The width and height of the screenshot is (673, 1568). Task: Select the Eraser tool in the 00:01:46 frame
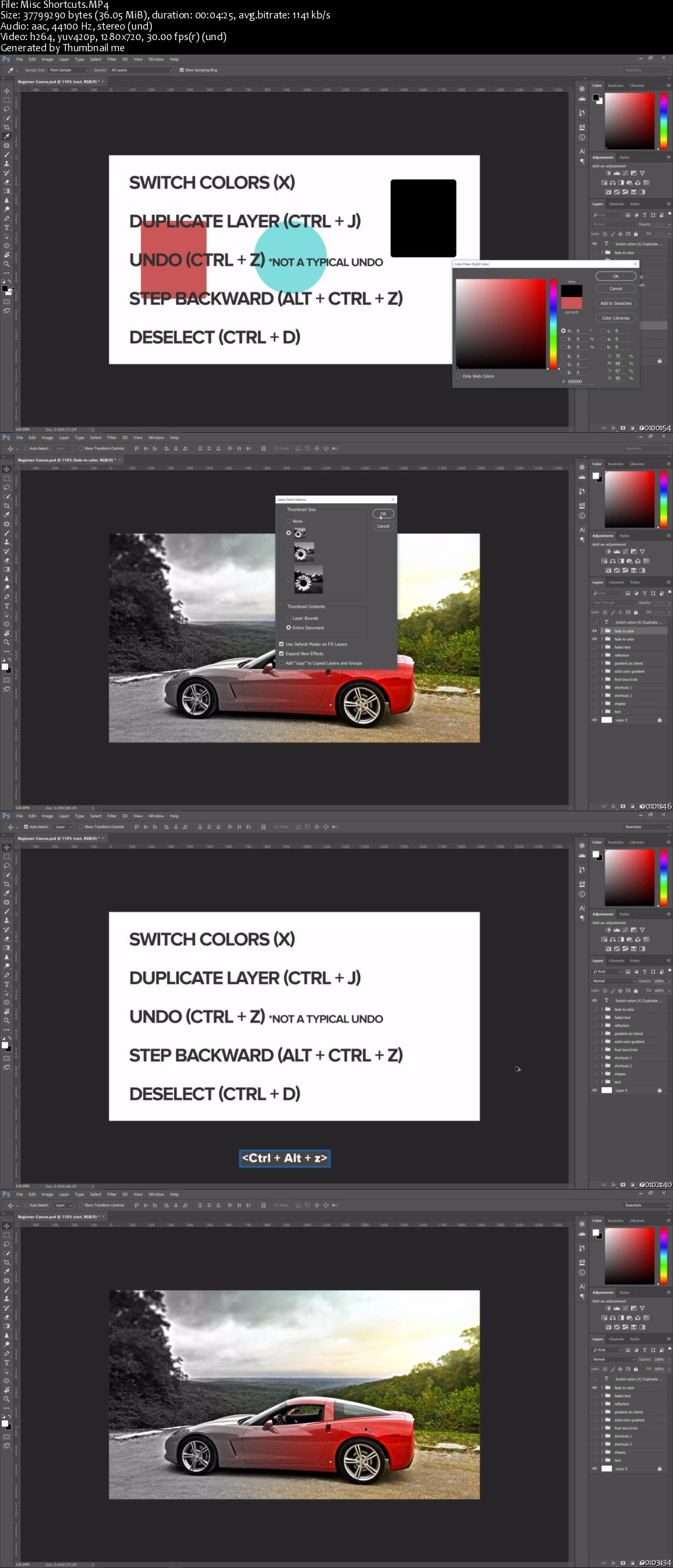coord(7,560)
